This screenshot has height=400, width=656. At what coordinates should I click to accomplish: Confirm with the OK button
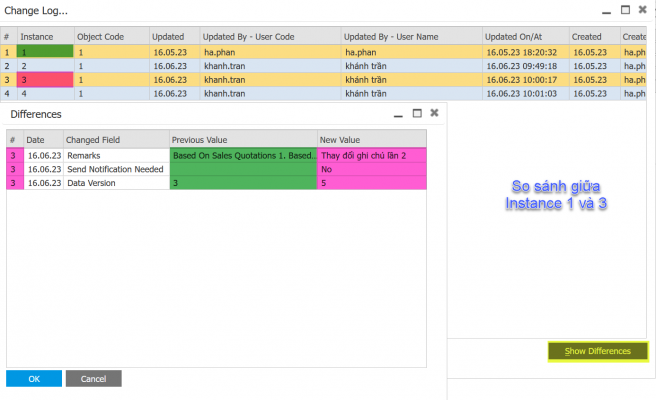pyautogui.click(x=34, y=379)
